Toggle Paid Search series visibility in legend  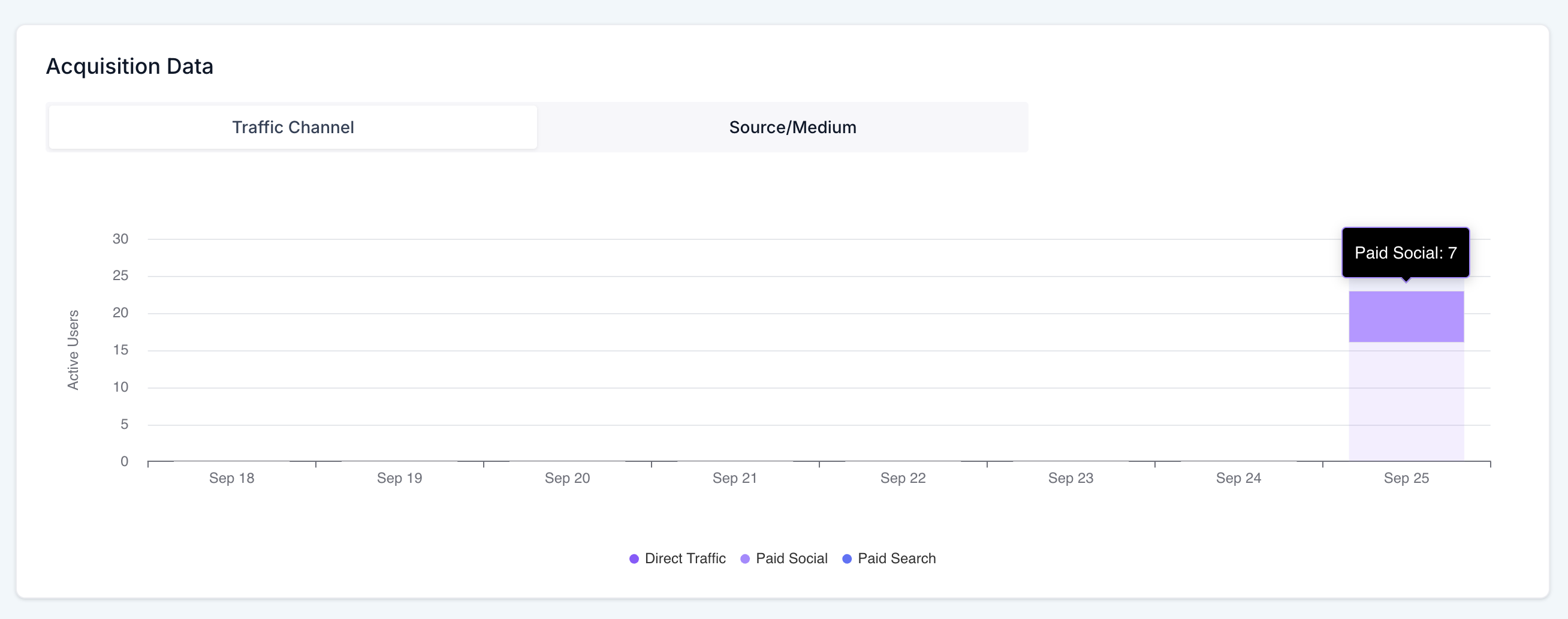click(846, 558)
